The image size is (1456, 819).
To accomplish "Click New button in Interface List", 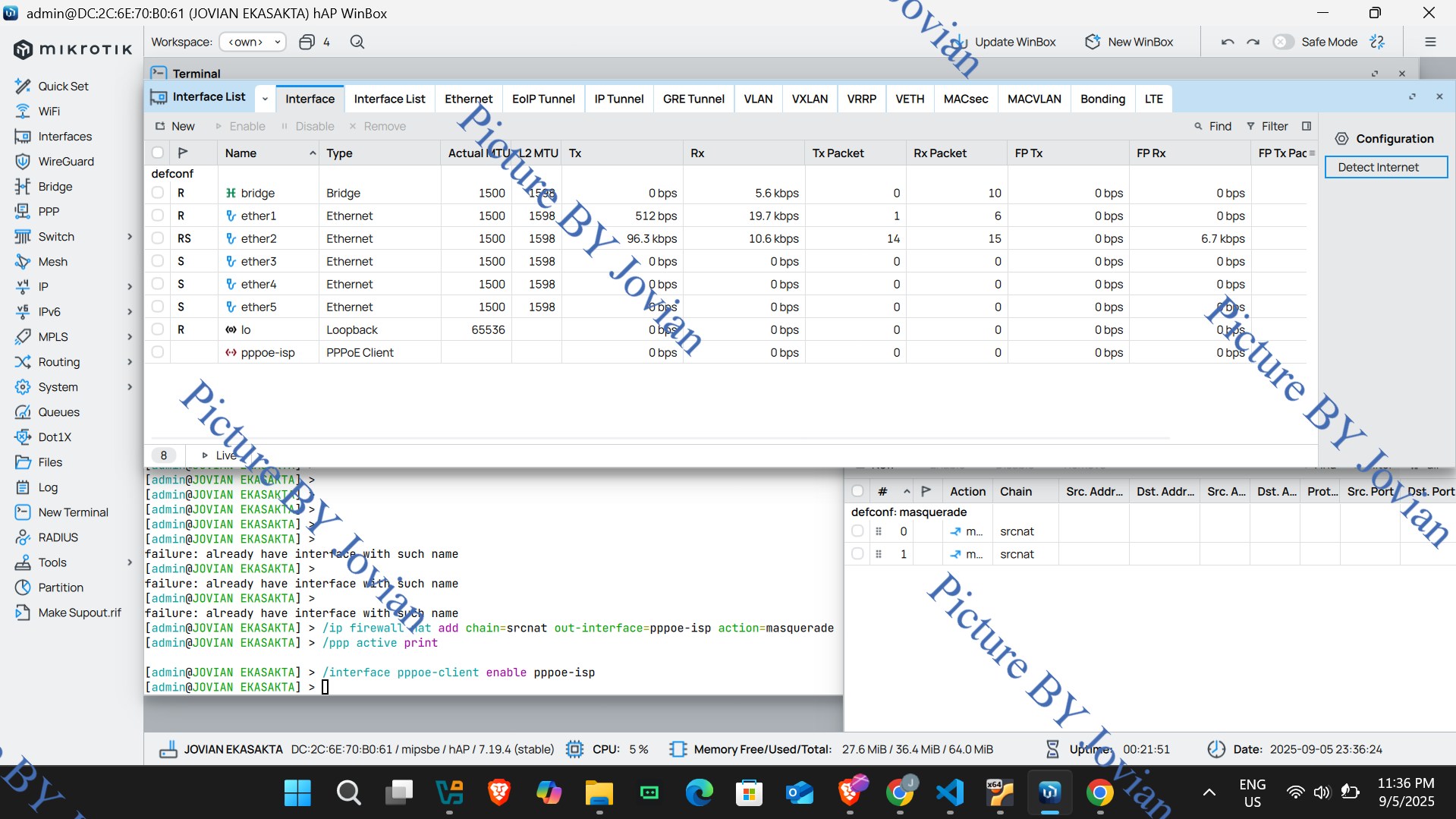I will [x=175, y=126].
